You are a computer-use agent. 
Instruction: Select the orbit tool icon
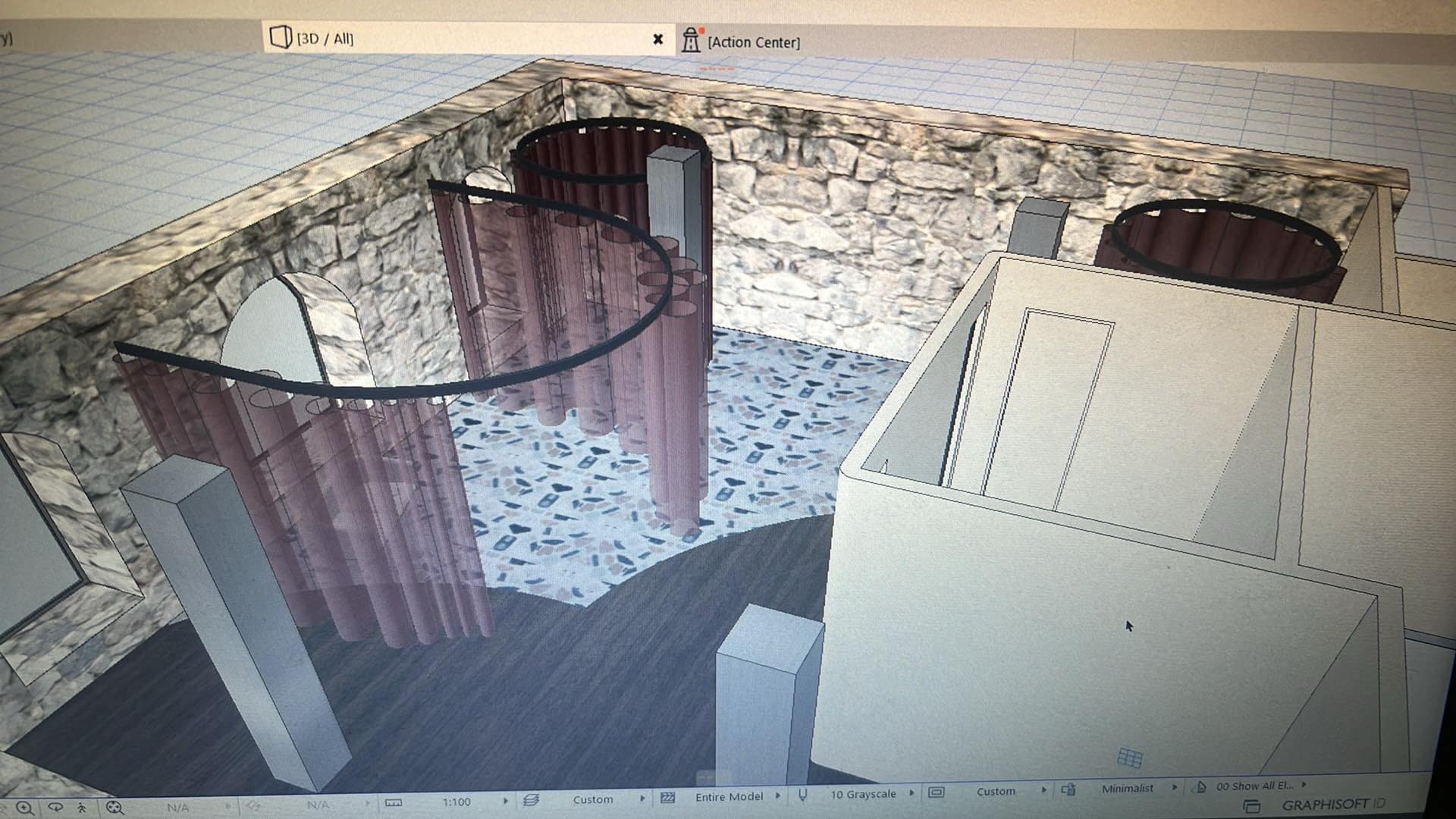[x=55, y=808]
